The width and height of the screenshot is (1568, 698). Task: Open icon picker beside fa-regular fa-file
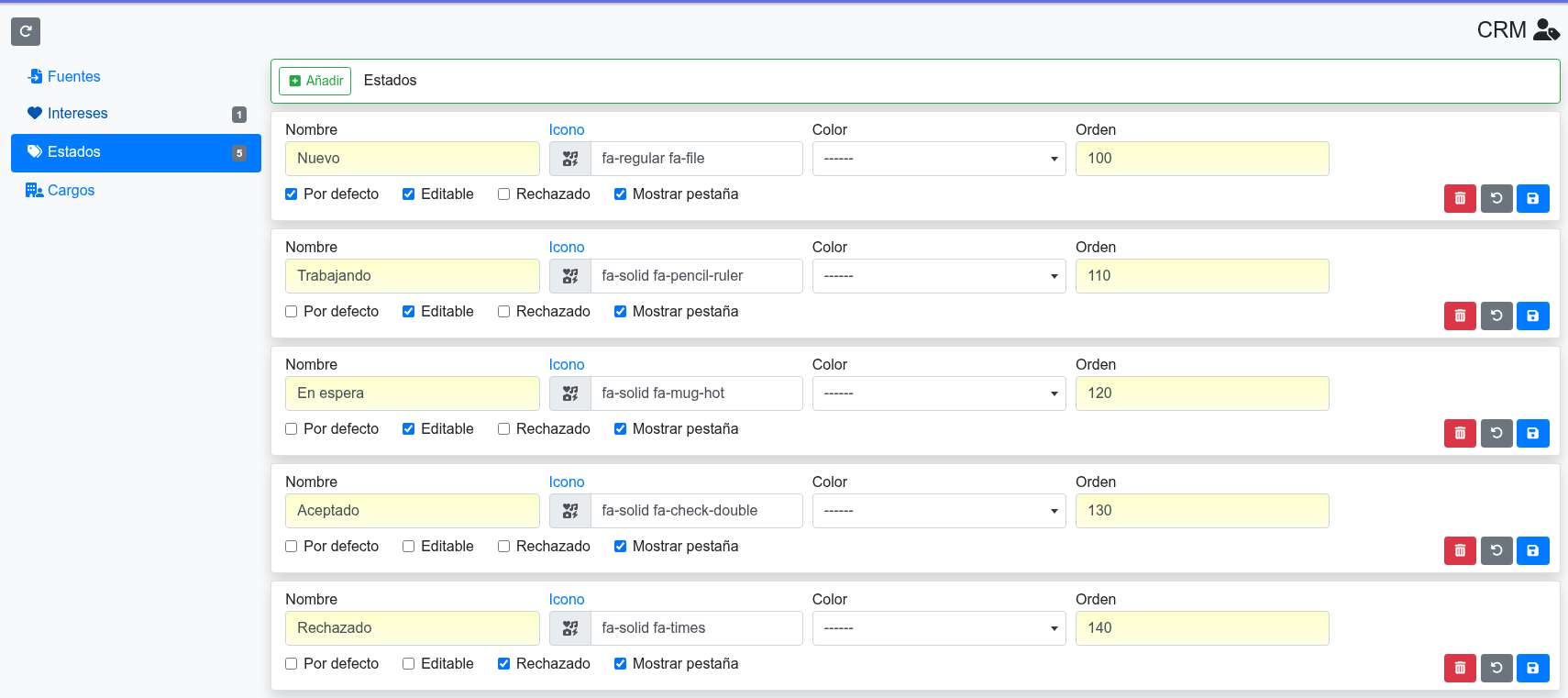pos(570,159)
